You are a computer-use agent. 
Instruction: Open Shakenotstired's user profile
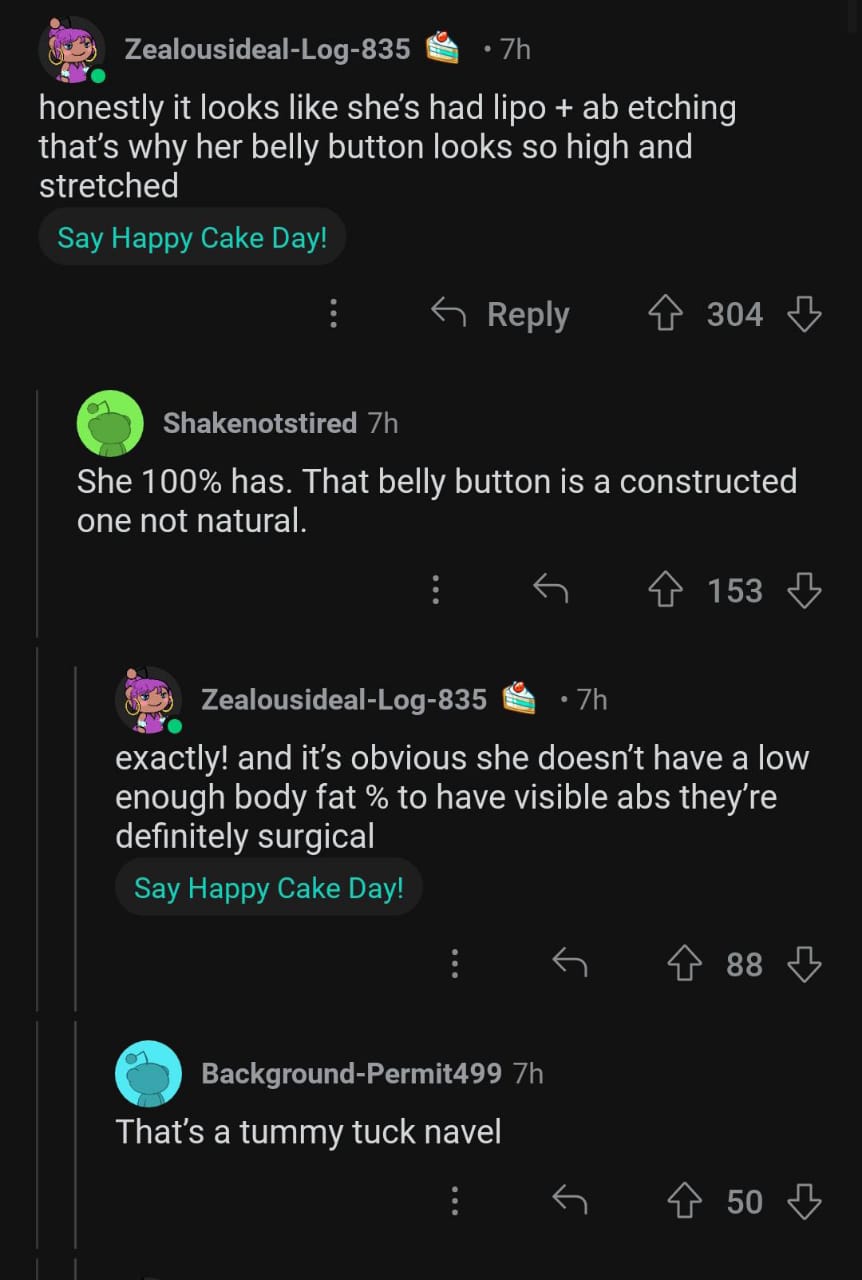[259, 423]
